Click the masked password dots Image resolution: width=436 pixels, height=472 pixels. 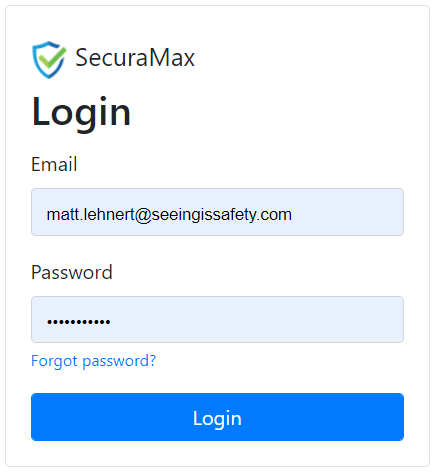79,322
